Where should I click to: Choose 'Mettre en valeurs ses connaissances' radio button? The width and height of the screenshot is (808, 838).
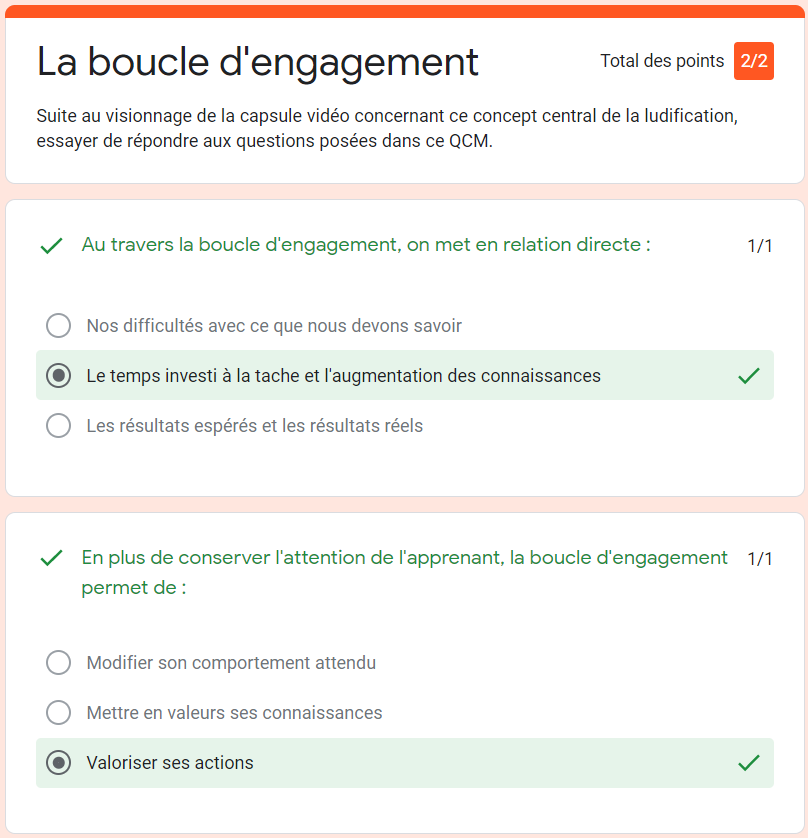point(58,712)
